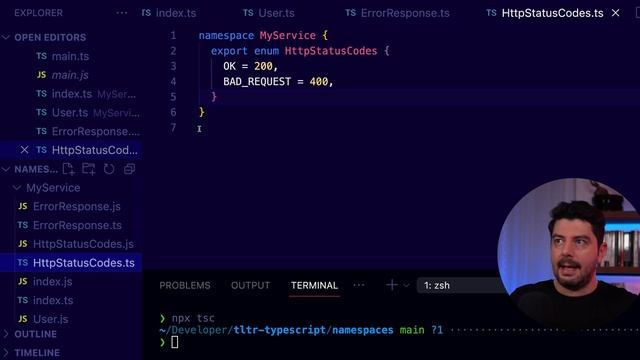
Task: Click line number 5 in the gutter
Action: click(173, 97)
